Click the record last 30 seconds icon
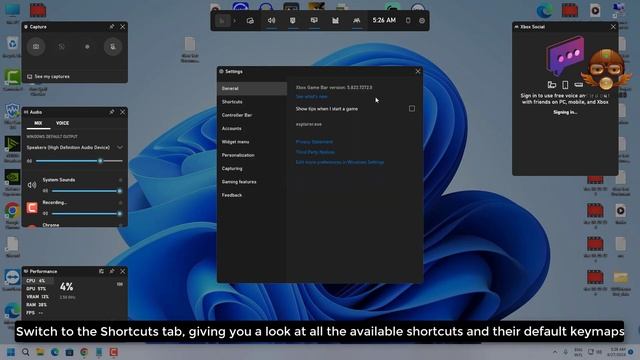 62,47
